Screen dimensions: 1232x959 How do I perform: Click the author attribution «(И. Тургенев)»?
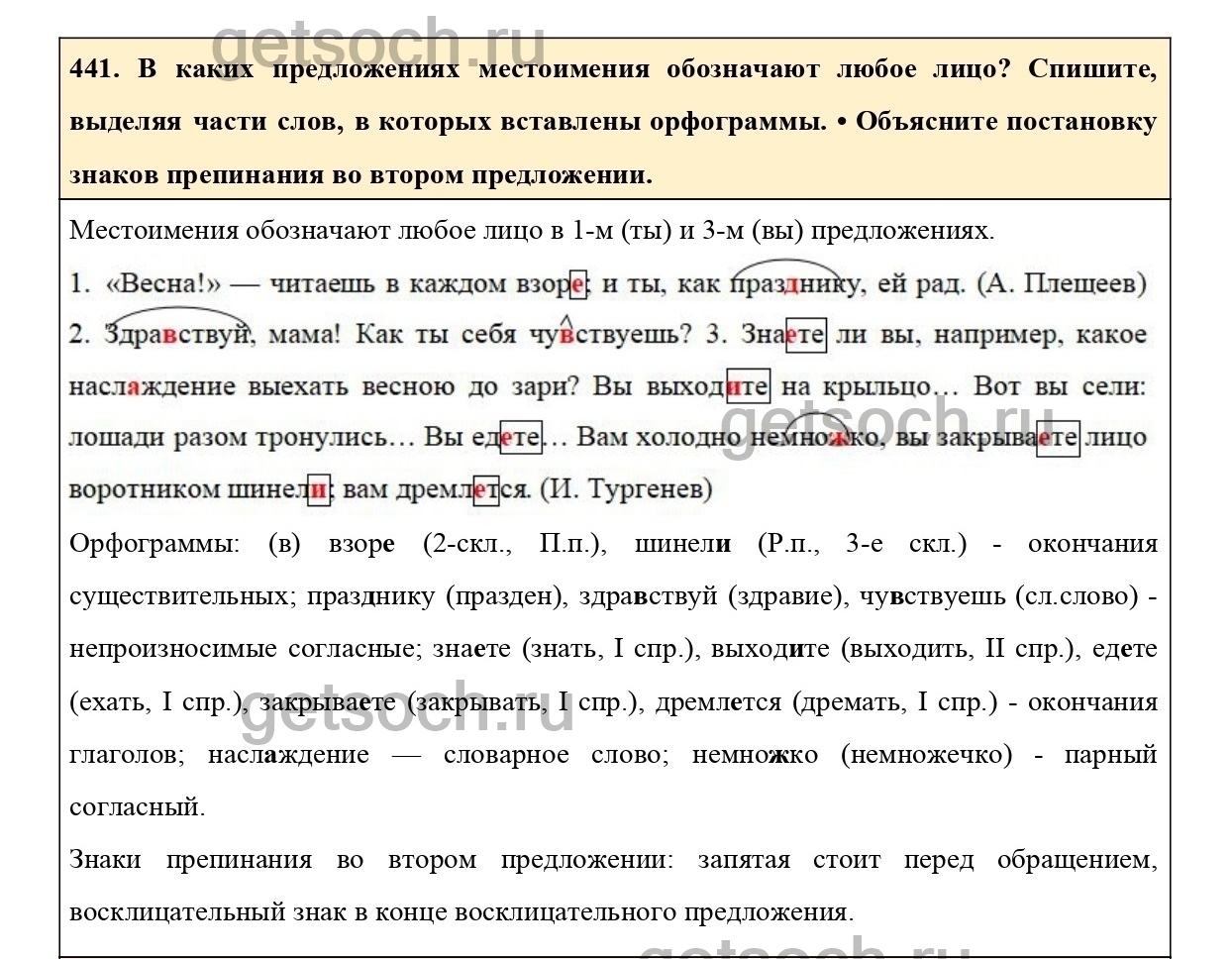pyautogui.click(x=625, y=489)
